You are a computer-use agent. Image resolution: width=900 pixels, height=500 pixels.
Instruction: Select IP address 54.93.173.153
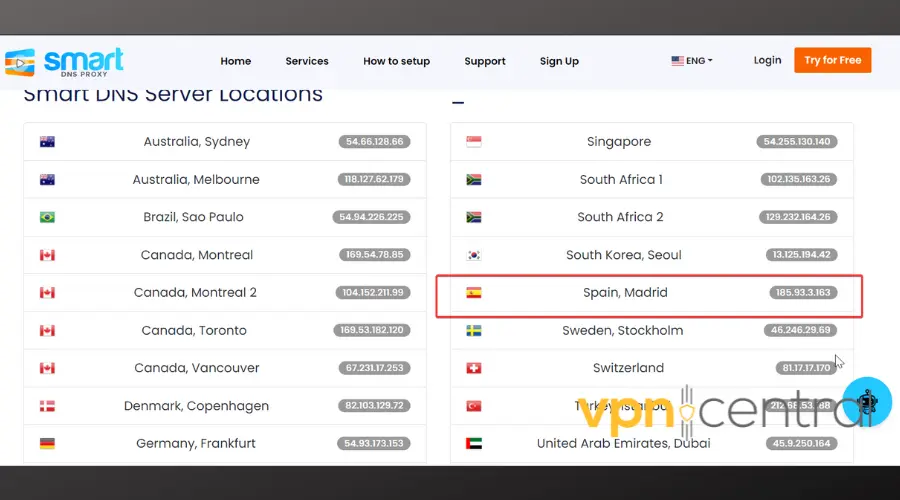(374, 443)
